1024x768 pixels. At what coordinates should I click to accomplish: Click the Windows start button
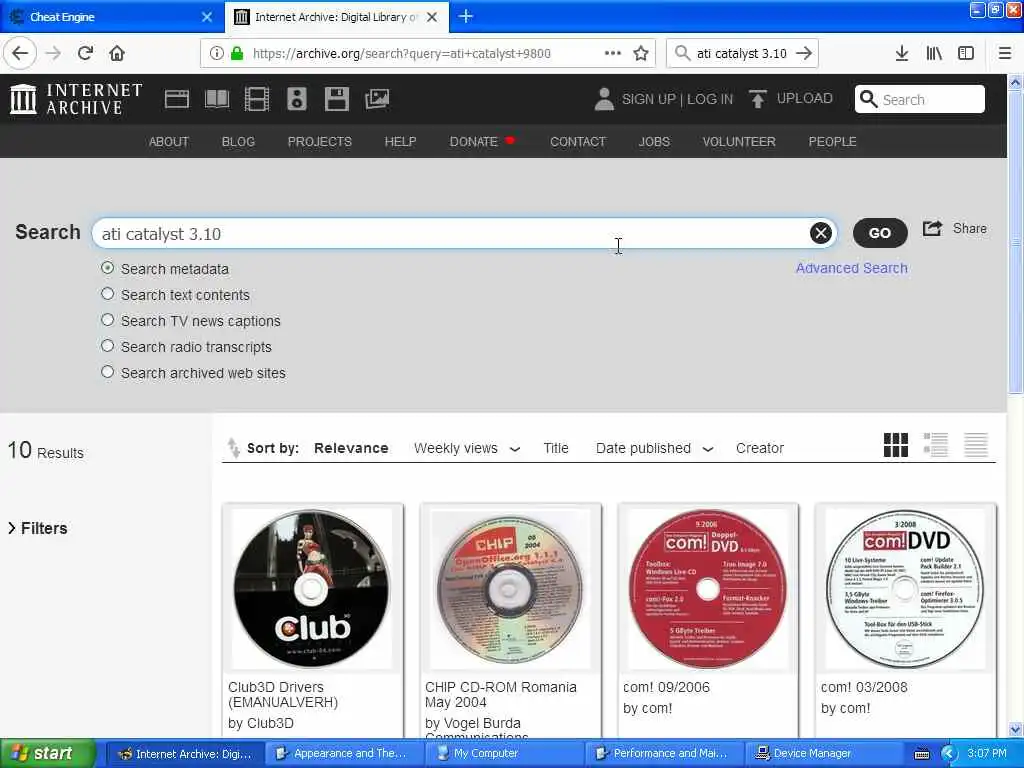point(47,753)
